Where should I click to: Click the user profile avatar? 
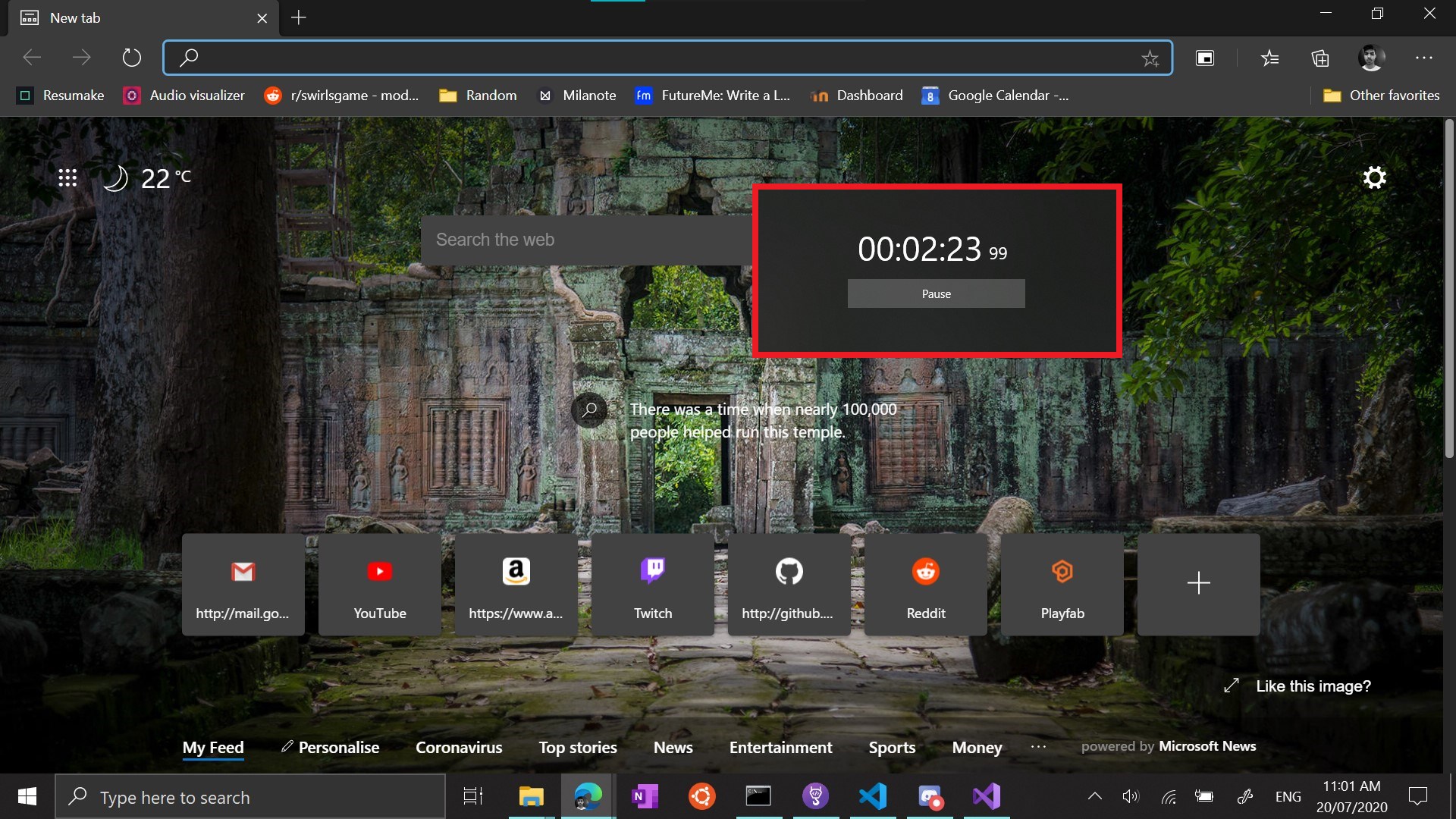[x=1370, y=58]
